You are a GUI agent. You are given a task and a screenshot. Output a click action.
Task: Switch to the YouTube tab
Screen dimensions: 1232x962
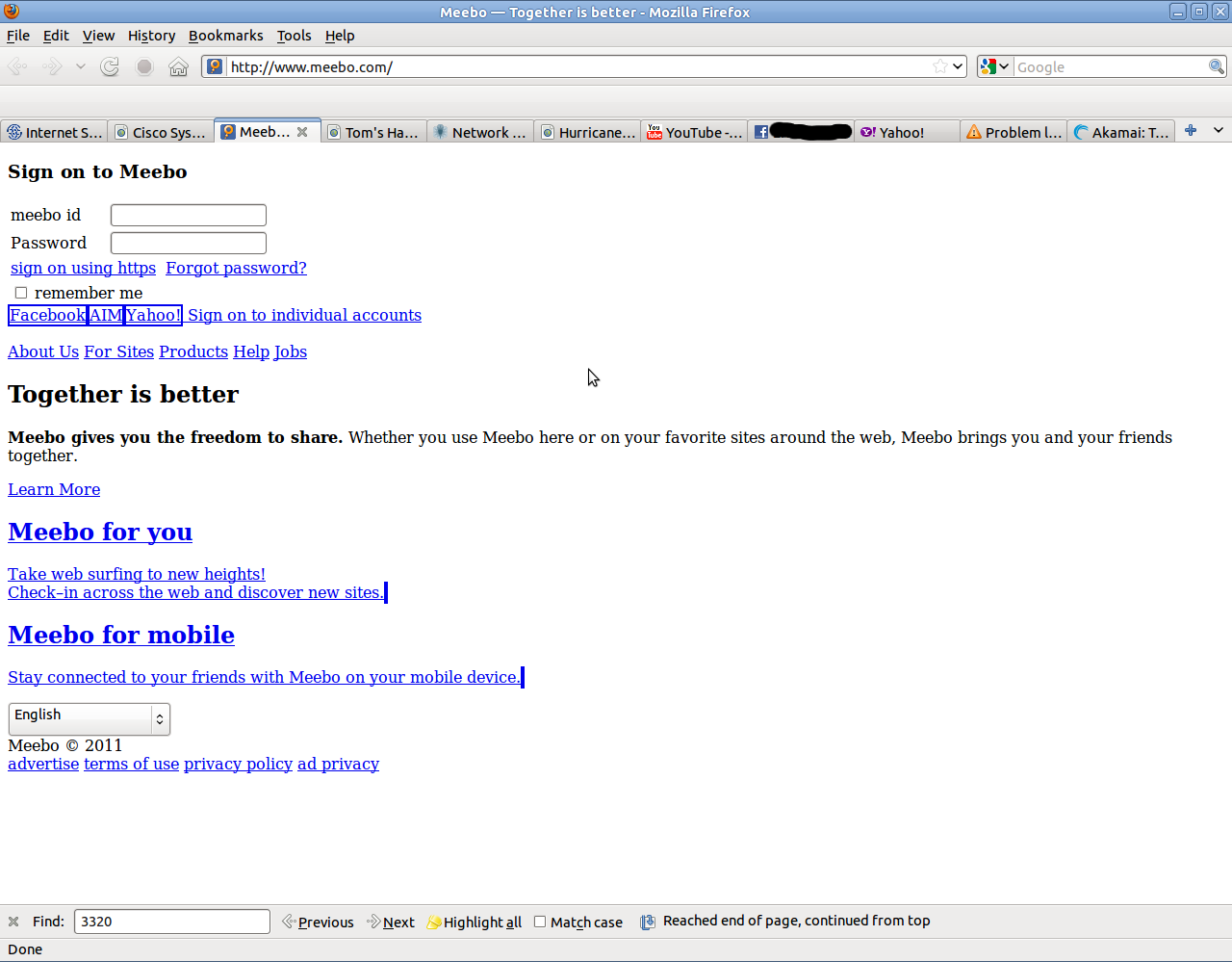(x=694, y=132)
